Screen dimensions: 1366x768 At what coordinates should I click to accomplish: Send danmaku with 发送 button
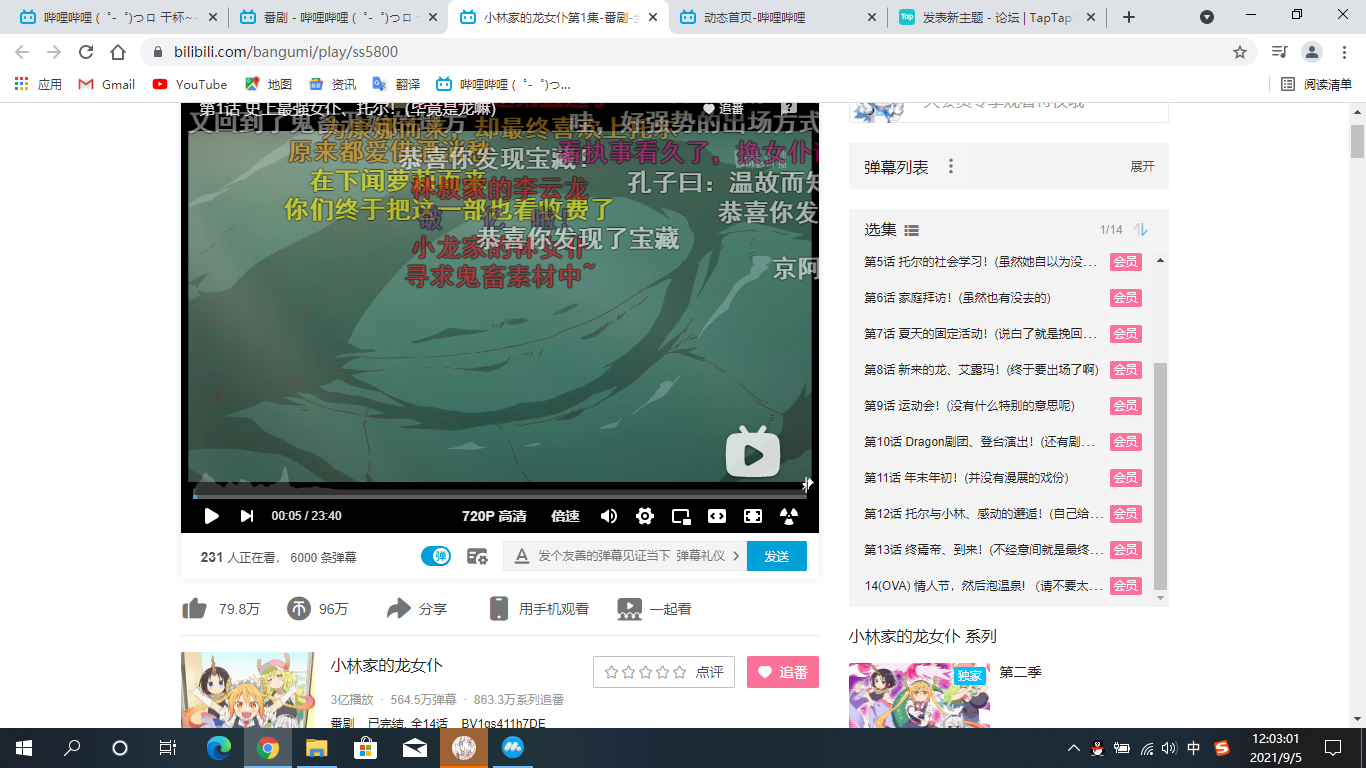[x=777, y=556]
